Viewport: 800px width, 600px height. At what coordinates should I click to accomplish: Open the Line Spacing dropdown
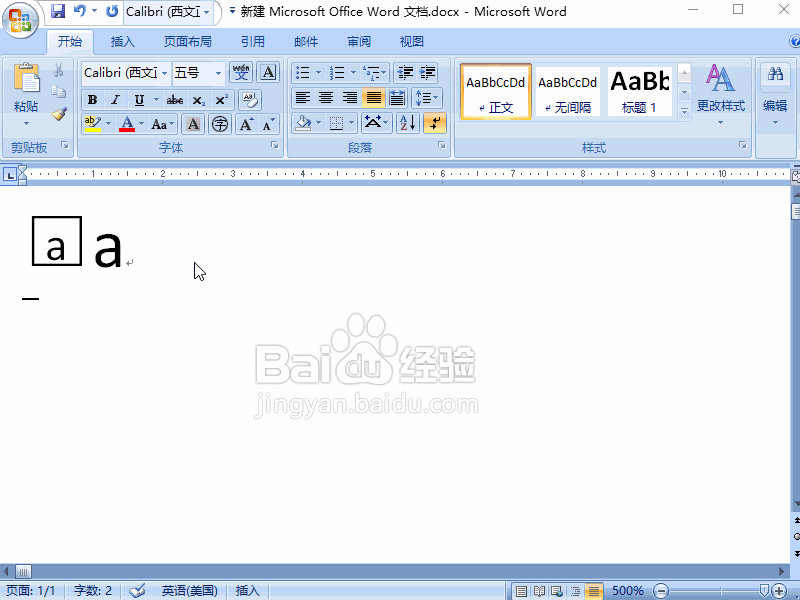tap(427, 98)
